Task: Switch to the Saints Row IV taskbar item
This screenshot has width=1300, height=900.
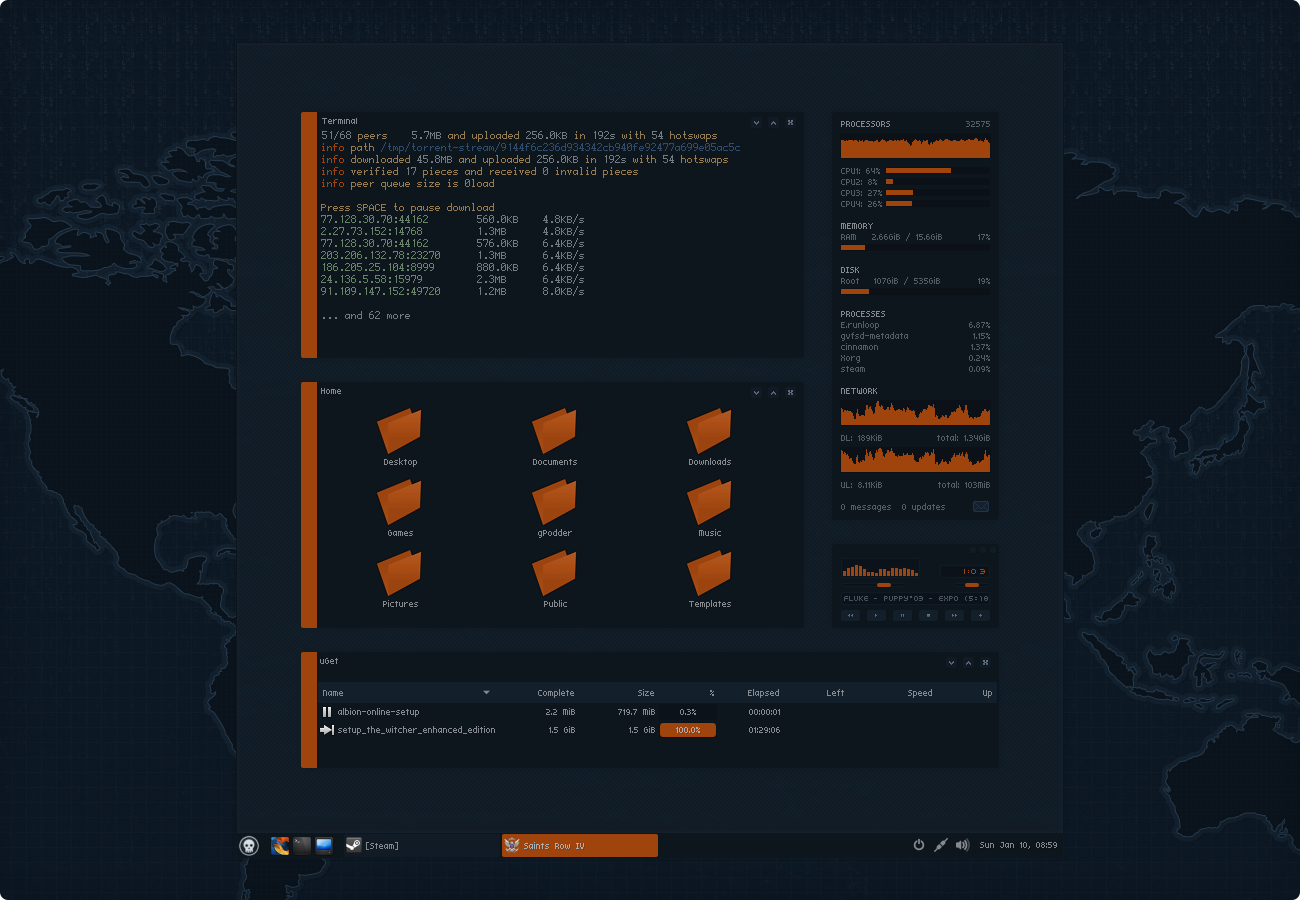Action: point(580,846)
